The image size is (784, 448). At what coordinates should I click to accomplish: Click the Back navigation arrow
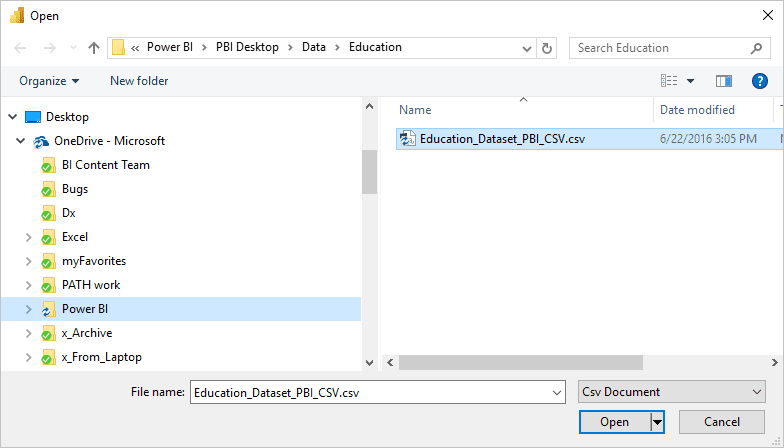[20, 48]
